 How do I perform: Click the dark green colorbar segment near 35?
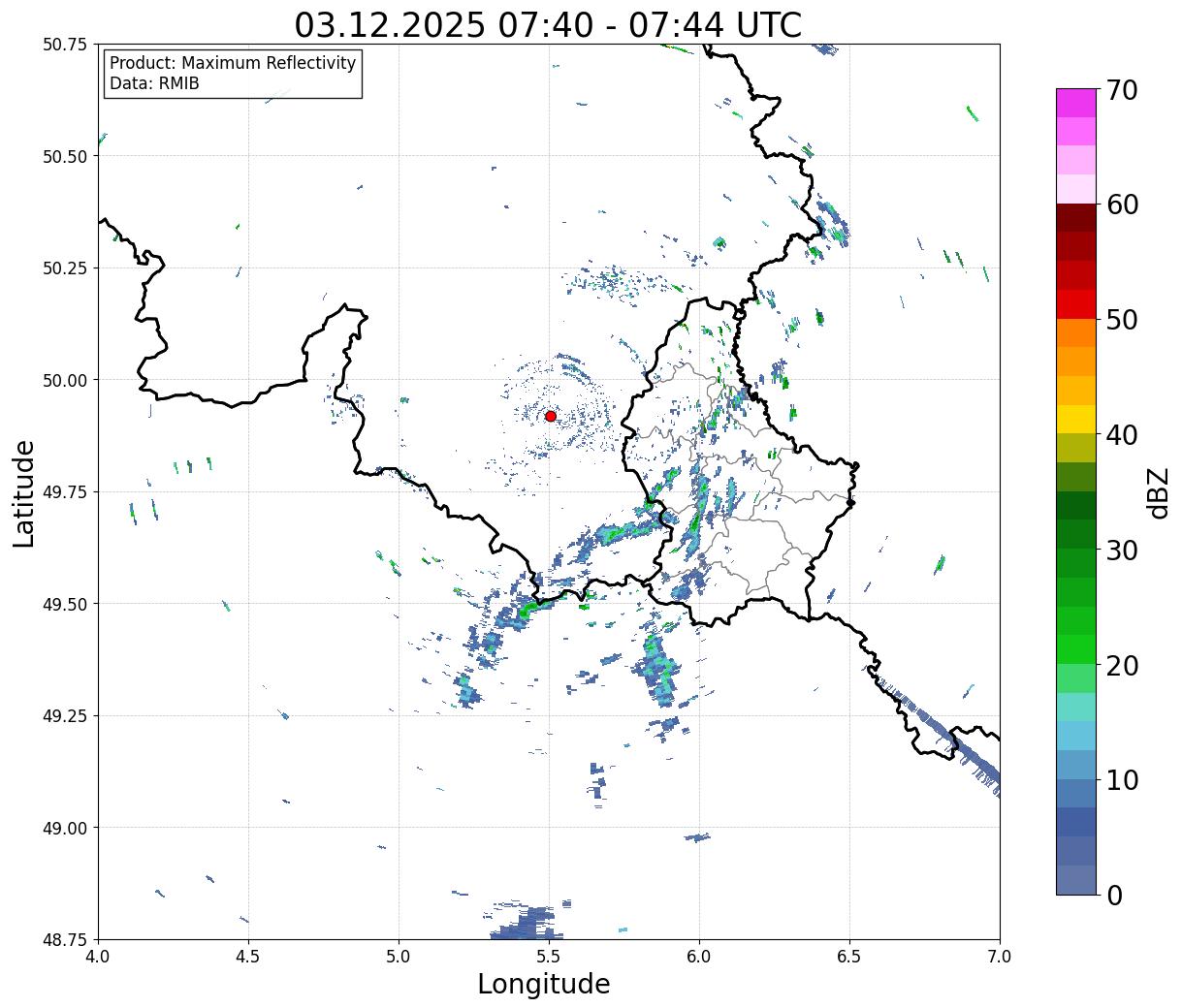1076,505
